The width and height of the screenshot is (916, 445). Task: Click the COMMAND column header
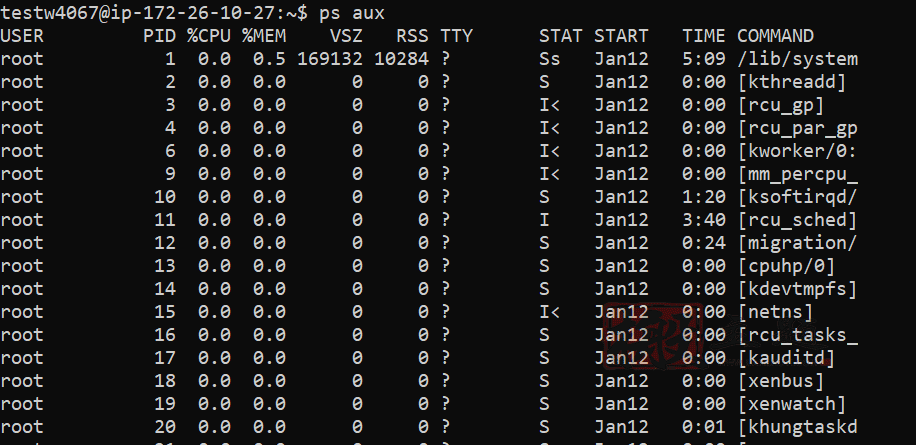[x=775, y=36]
